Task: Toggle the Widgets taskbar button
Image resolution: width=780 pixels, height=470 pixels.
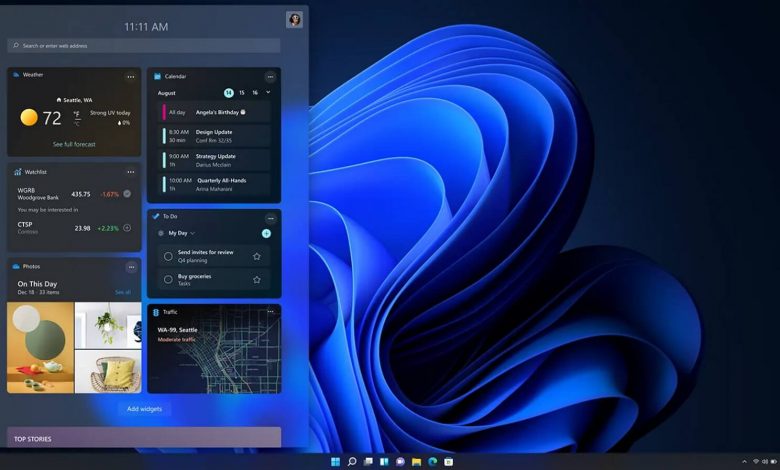Action: 384,462
